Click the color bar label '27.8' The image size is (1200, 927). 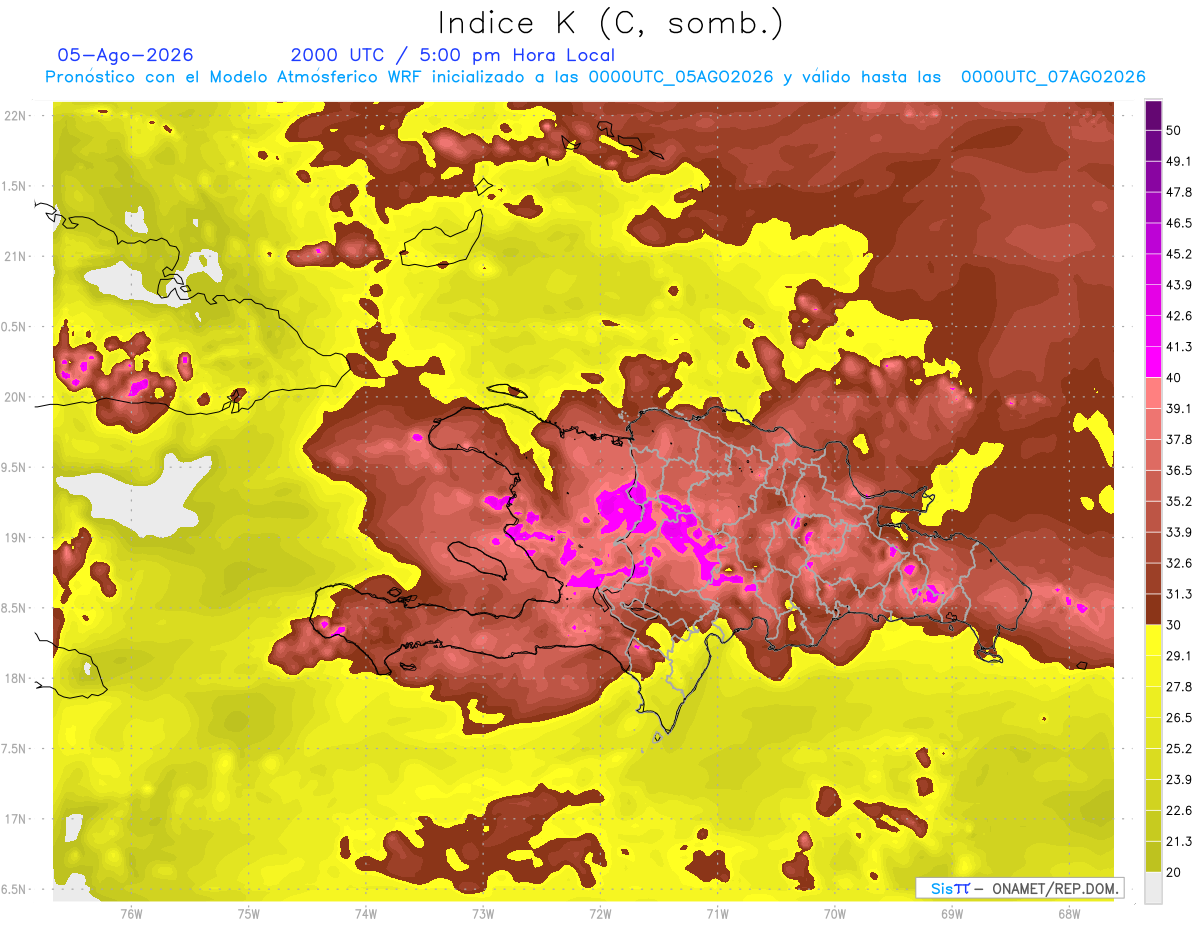(x=1178, y=687)
